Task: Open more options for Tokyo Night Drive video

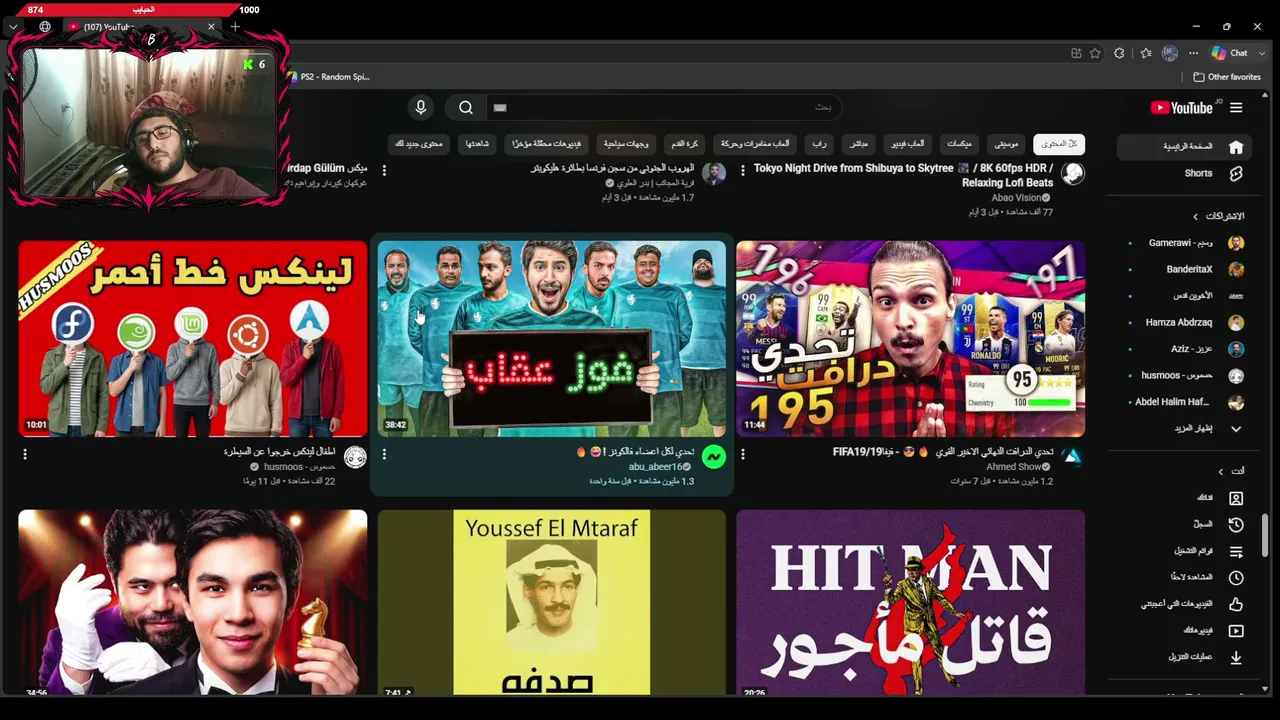Action: (743, 171)
